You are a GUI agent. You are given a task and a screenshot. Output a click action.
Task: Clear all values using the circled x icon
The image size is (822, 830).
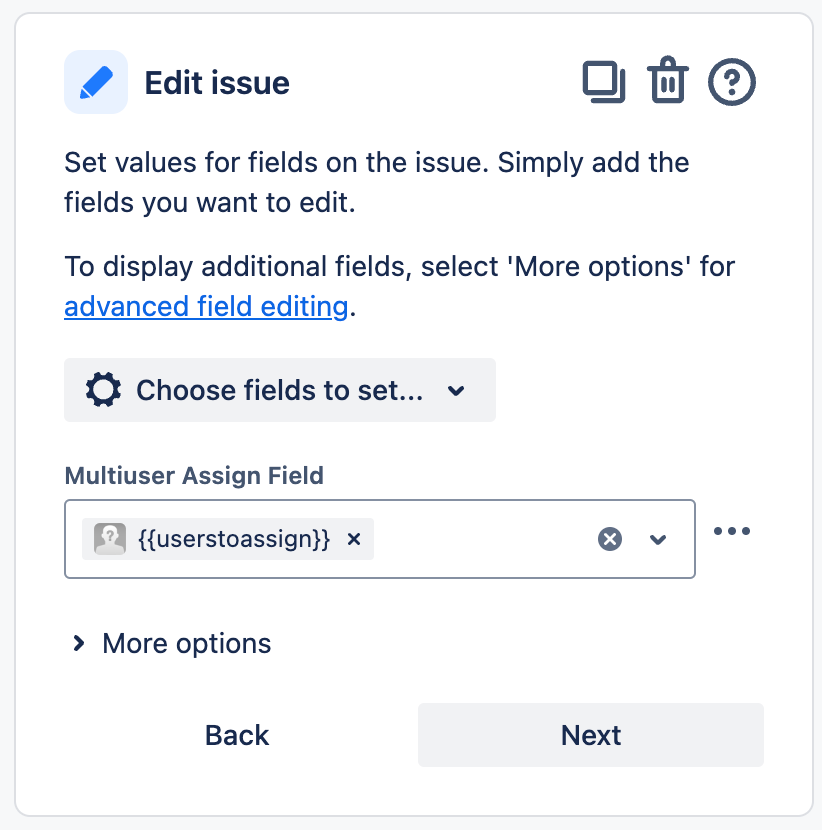point(610,539)
